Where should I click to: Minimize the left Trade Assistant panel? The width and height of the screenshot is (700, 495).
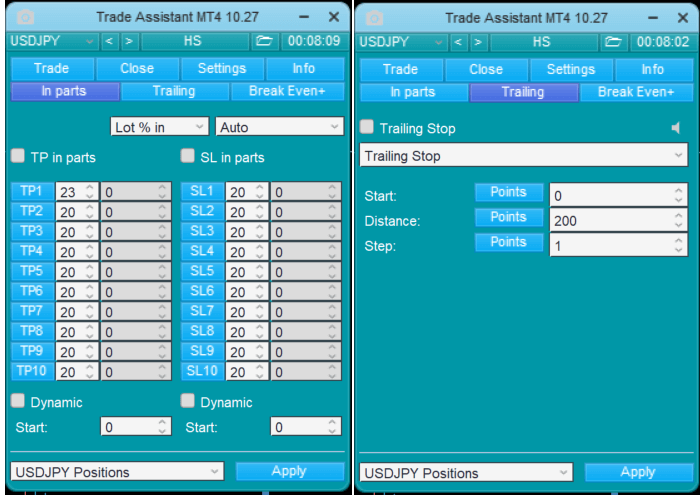304,18
